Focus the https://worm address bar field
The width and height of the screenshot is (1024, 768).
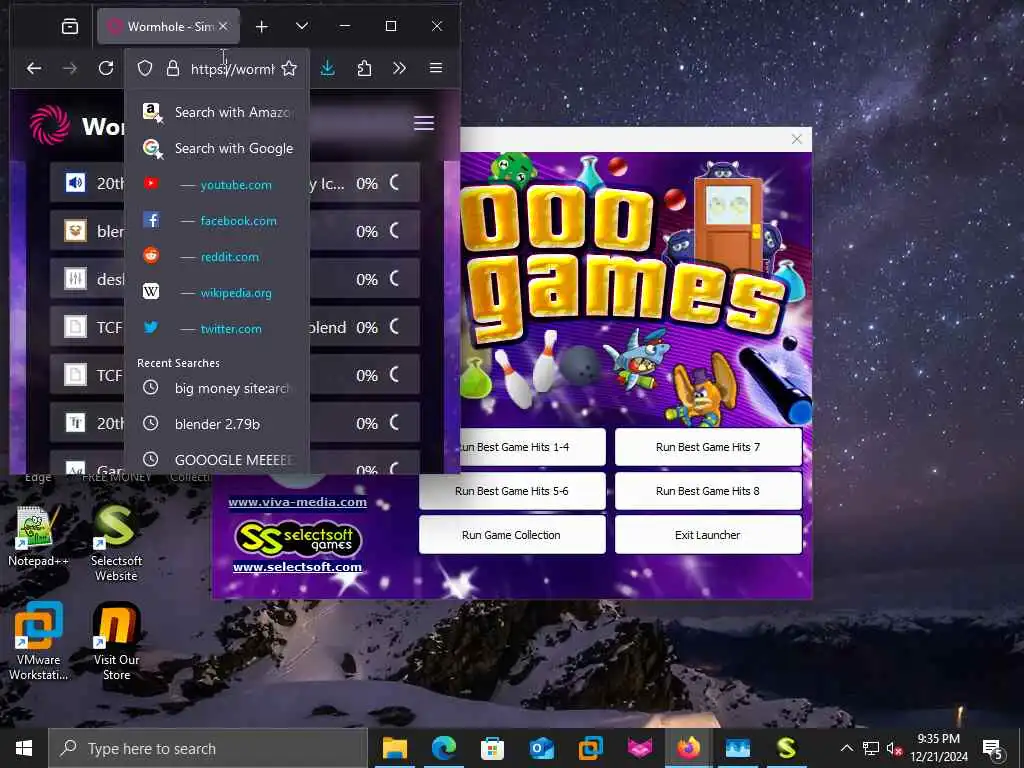pos(232,69)
